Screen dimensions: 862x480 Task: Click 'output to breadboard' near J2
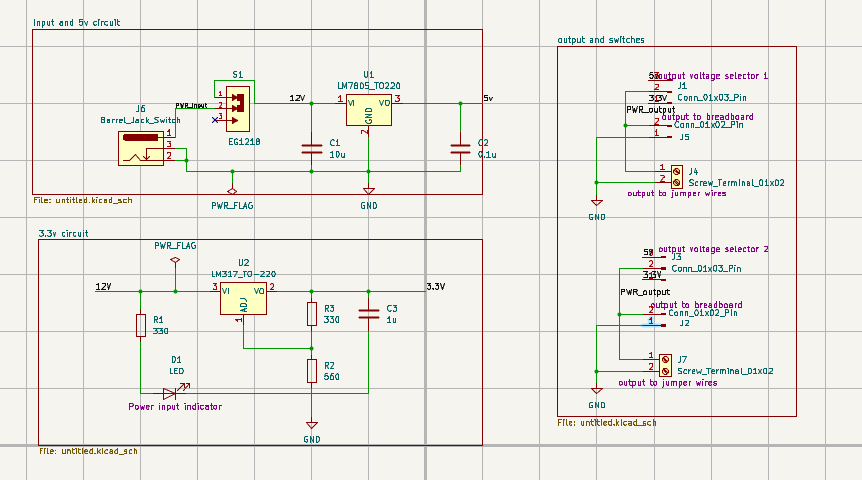tap(697, 305)
